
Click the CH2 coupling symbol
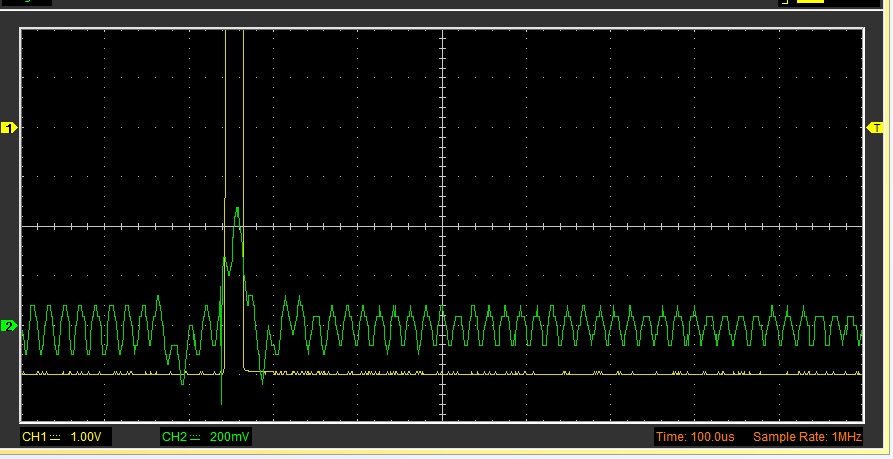coord(196,437)
